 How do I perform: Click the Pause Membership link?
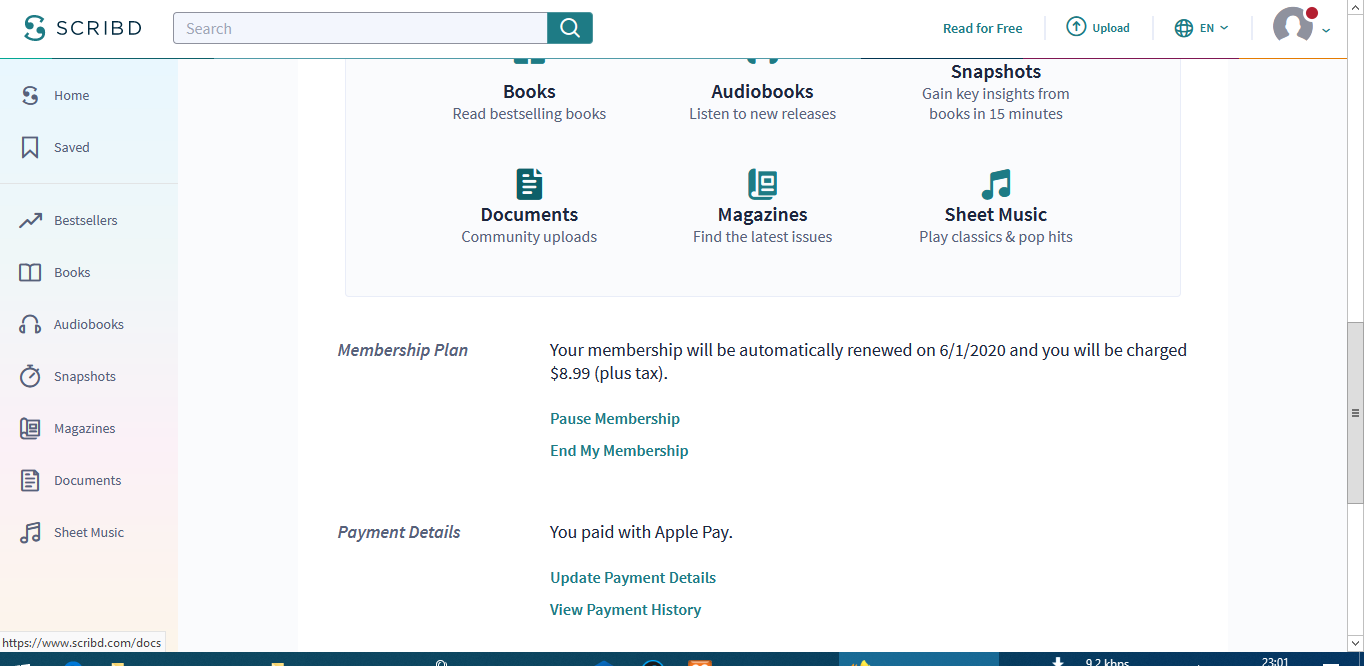615,418
